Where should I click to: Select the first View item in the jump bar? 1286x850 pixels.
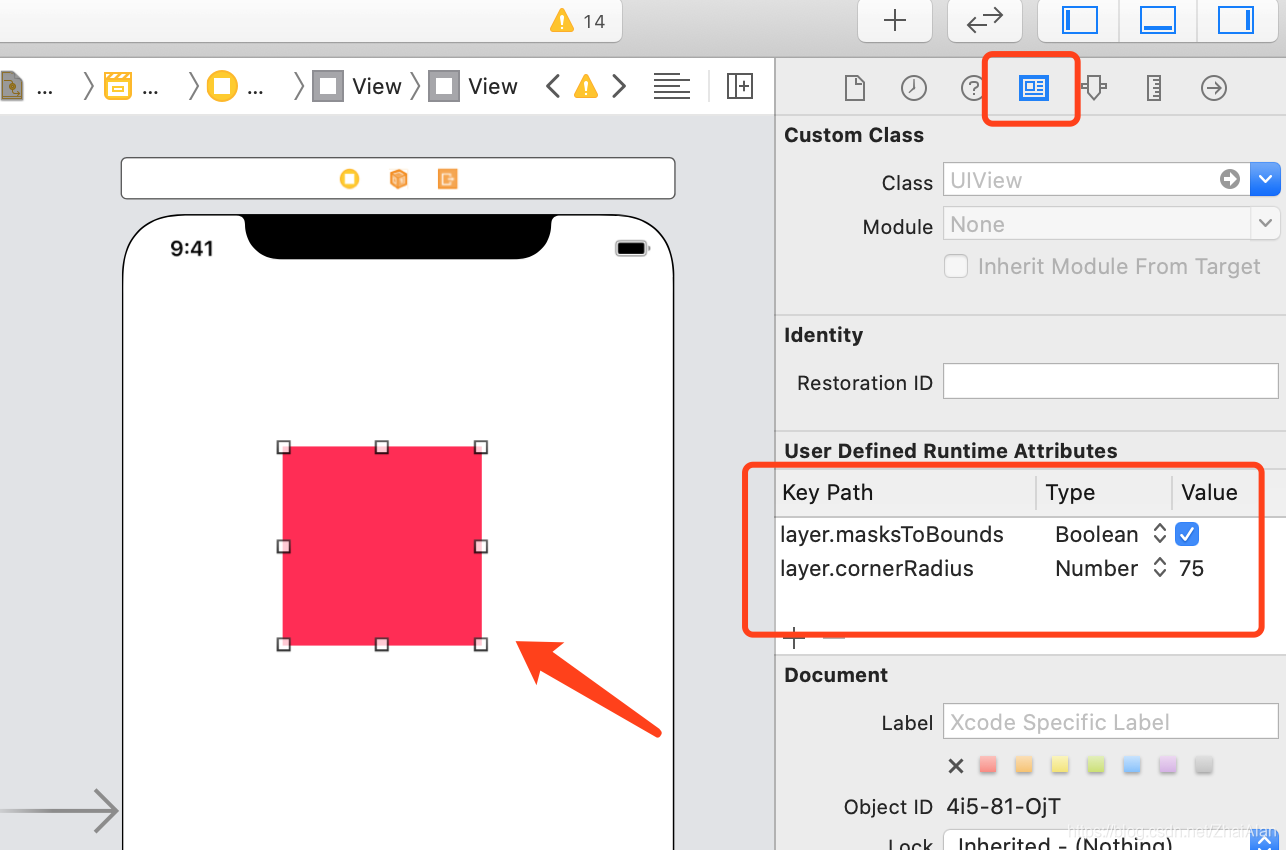point(377,86)
